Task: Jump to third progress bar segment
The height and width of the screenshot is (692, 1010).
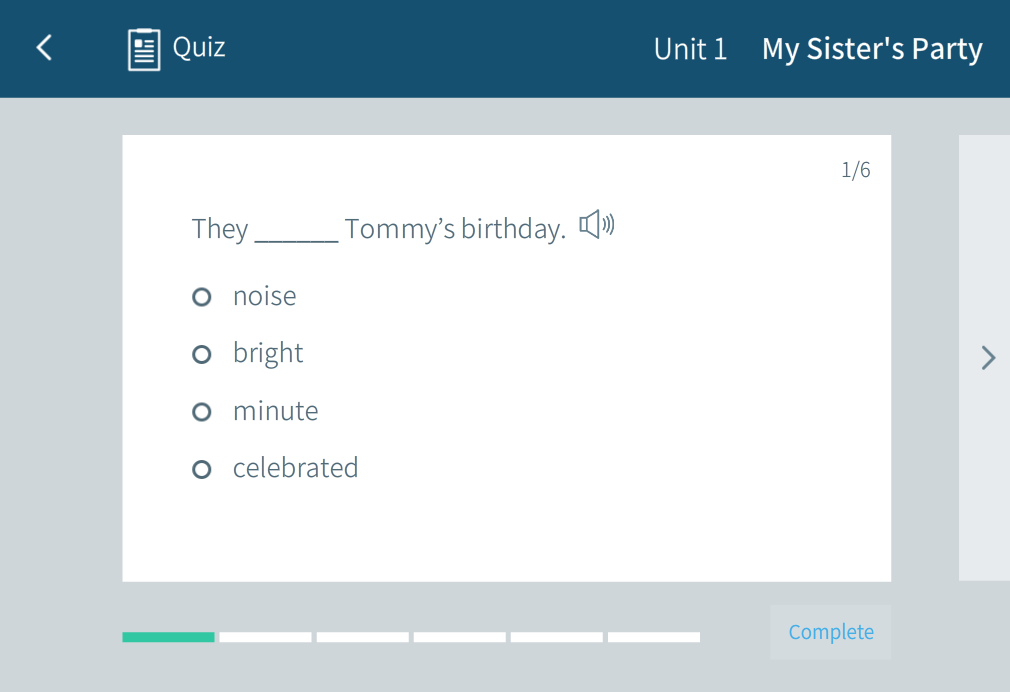Action: [362, 637]
